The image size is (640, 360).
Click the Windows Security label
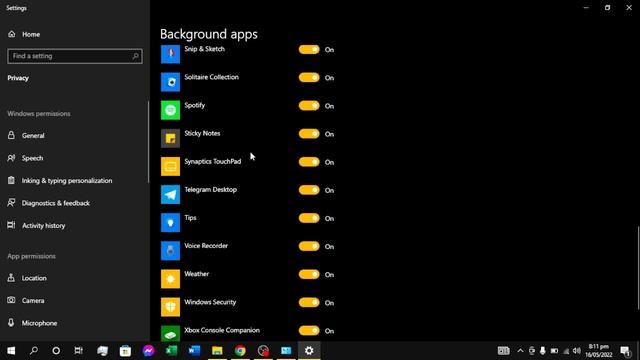210,302
